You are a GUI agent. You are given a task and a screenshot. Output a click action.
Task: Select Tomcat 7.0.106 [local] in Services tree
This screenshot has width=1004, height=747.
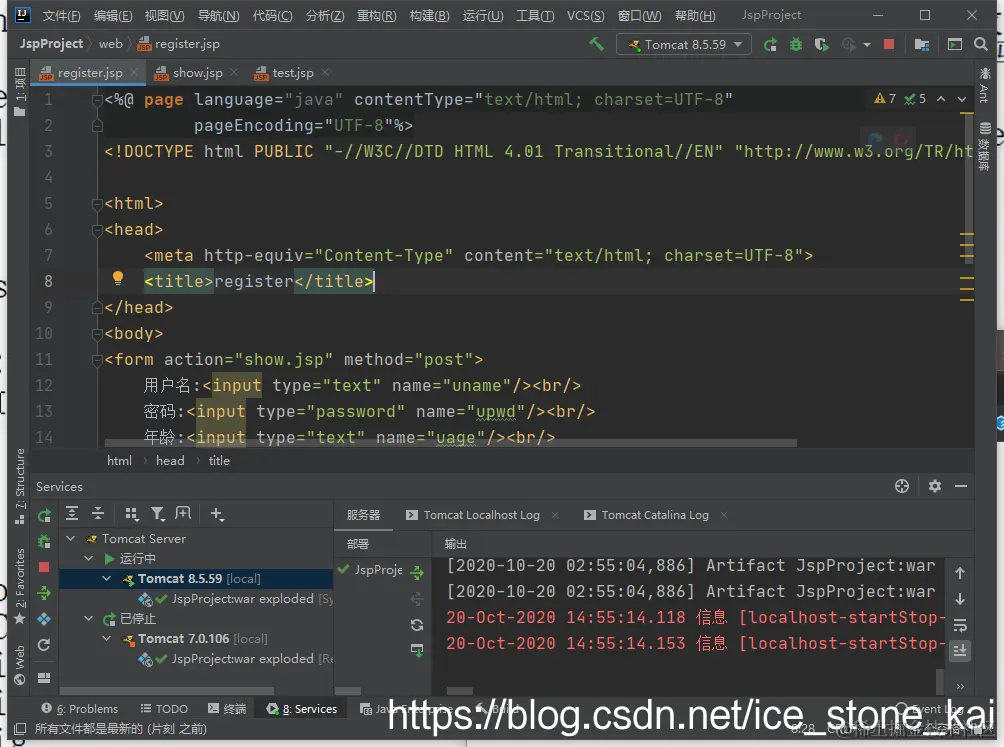[202, 639]
